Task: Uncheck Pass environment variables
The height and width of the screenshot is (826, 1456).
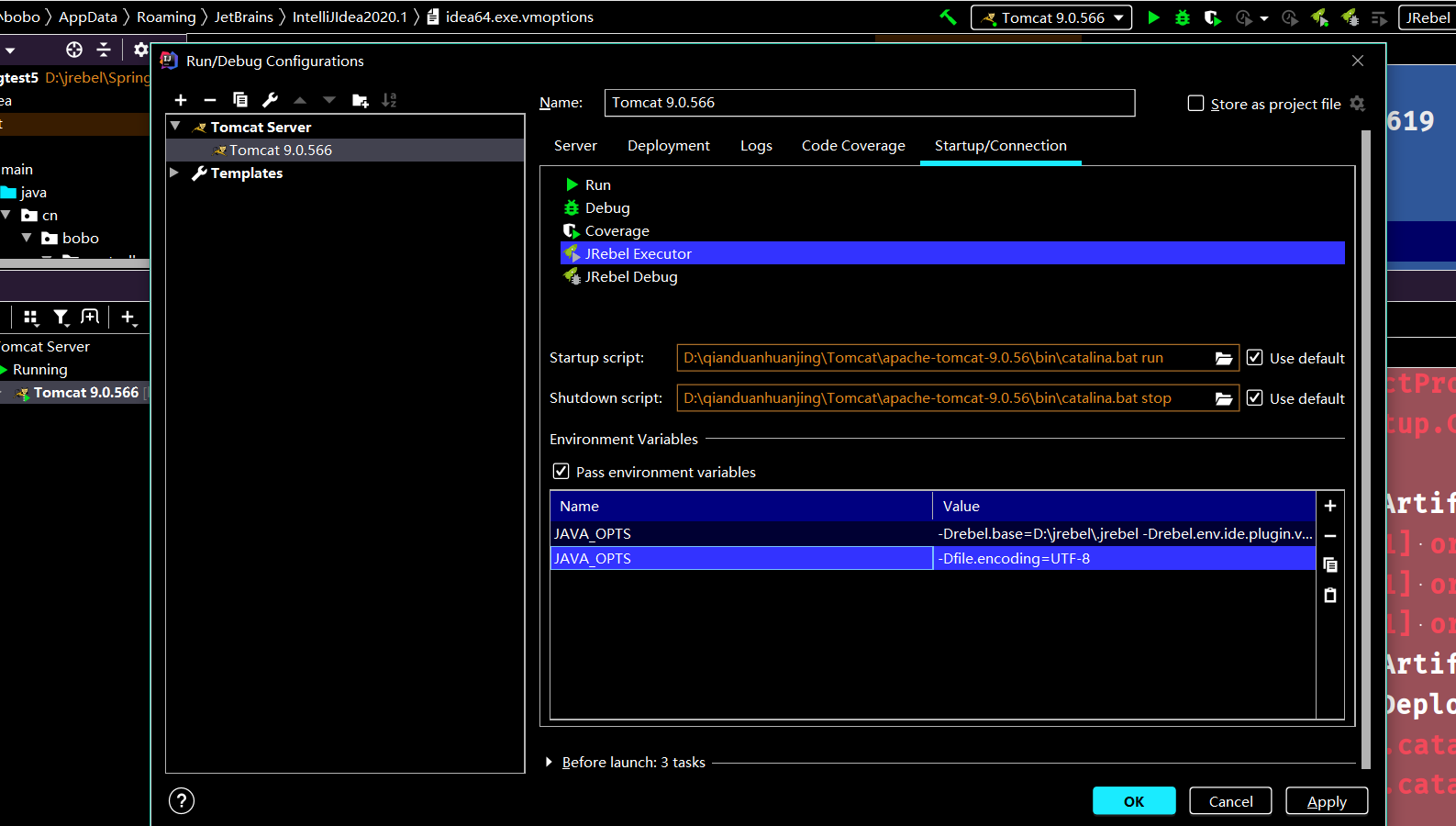Action: [x=561, y=472]
